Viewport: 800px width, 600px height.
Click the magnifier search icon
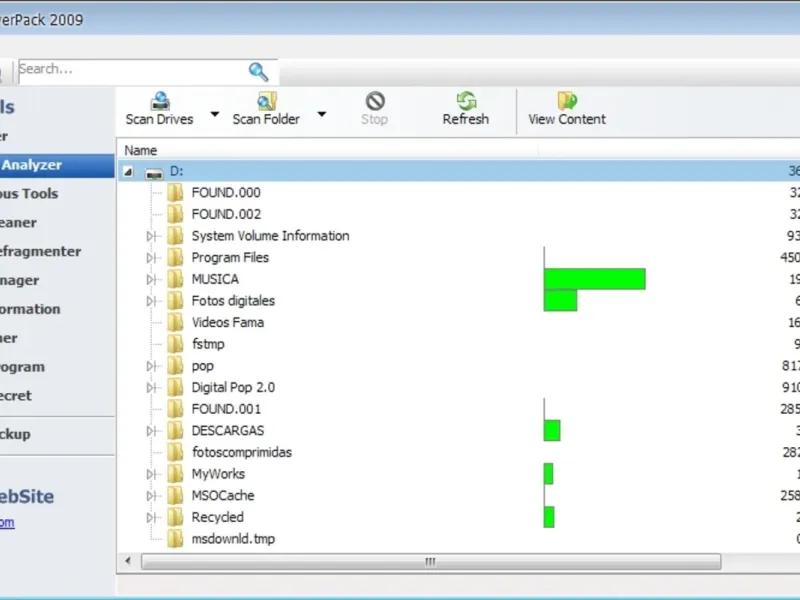tap(258, 72)
